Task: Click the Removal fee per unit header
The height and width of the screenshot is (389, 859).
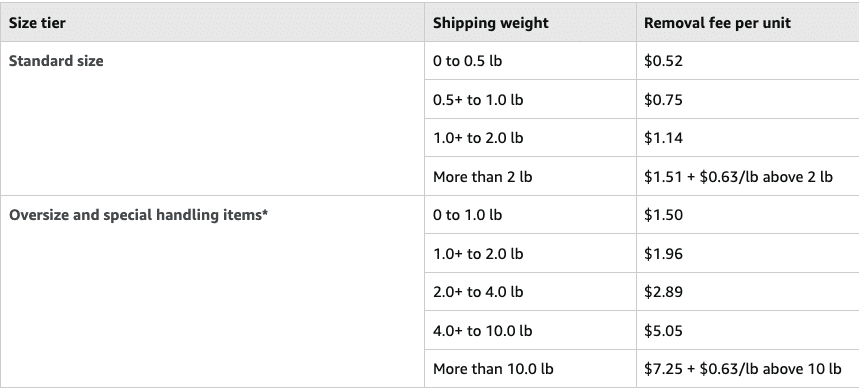Action: pos(748,22)
